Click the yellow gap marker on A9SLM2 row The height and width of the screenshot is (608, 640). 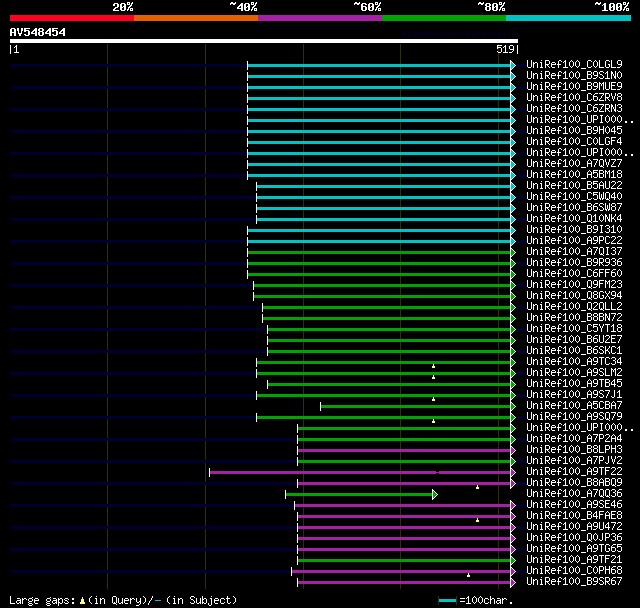(x=433, y=377)
